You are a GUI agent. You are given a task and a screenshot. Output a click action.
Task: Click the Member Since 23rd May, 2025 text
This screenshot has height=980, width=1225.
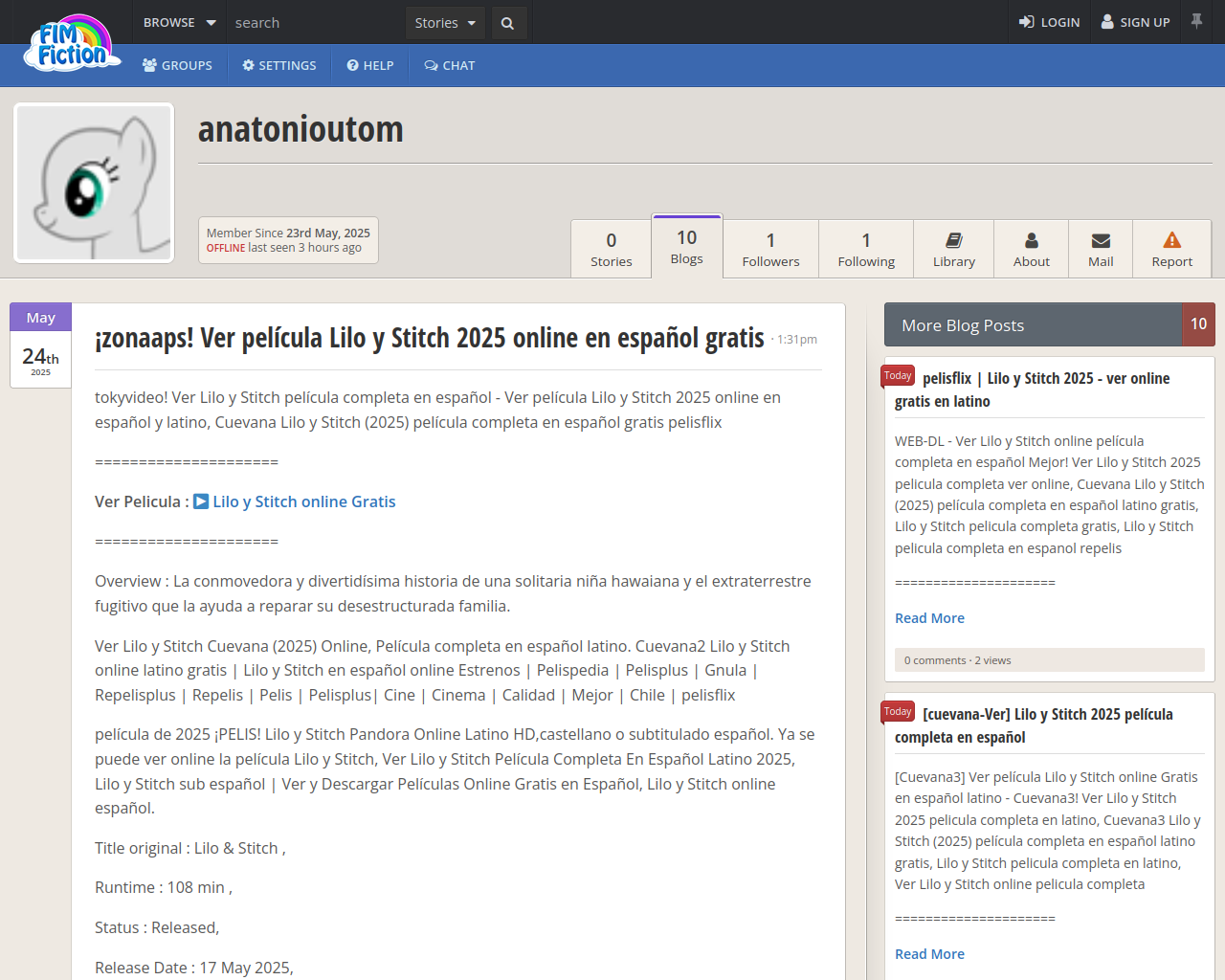[288, 233]
